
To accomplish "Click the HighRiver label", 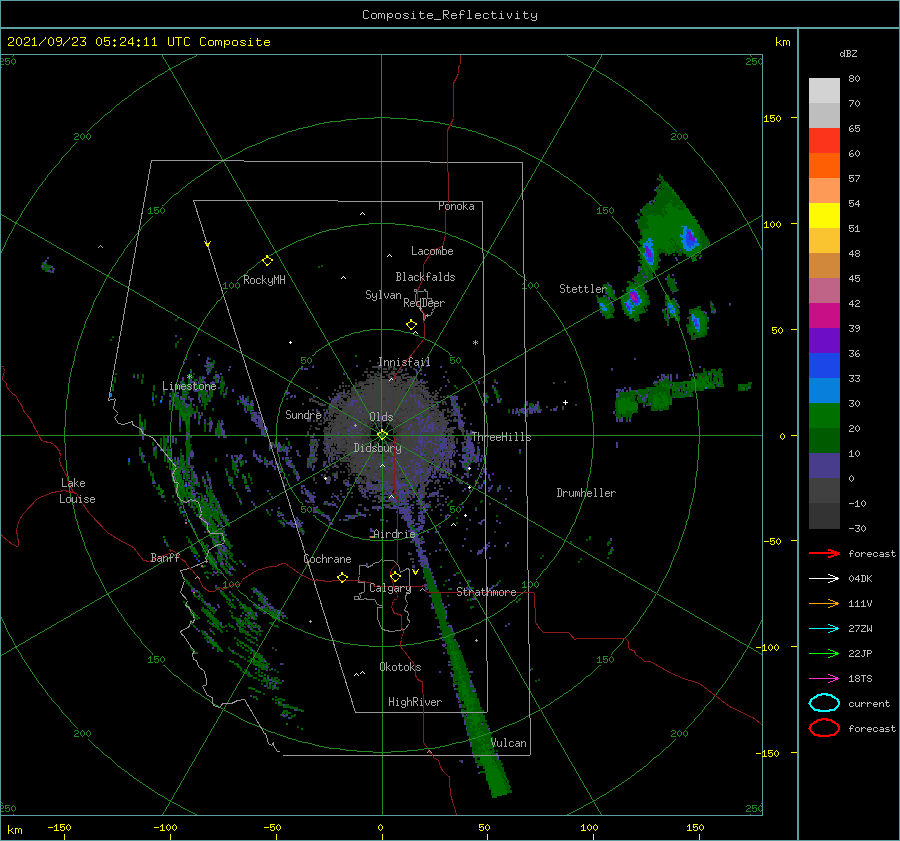I will click(x=415, y=702).
